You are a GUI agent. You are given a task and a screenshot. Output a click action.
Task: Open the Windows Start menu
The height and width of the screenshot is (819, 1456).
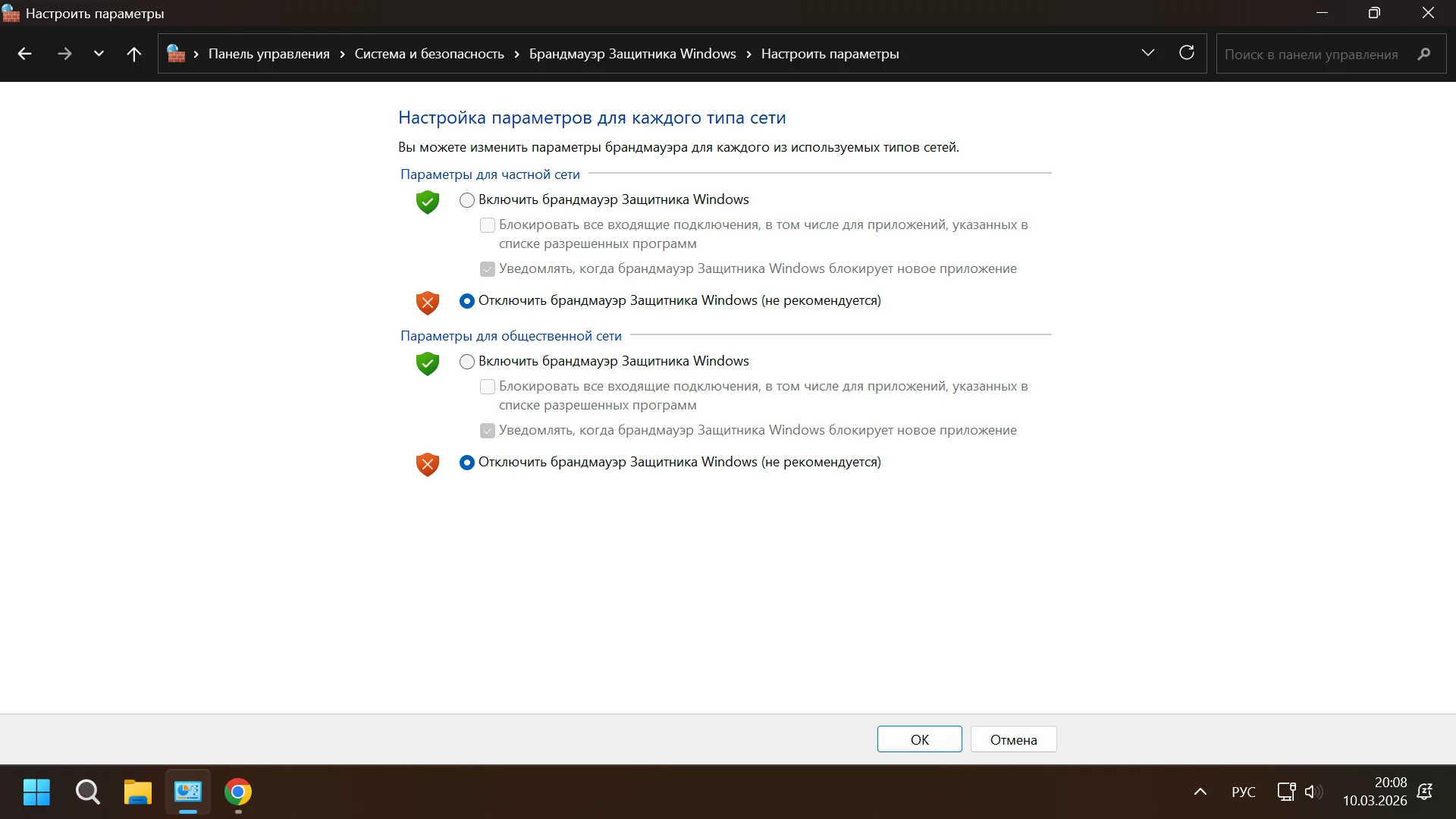[36, 792]
